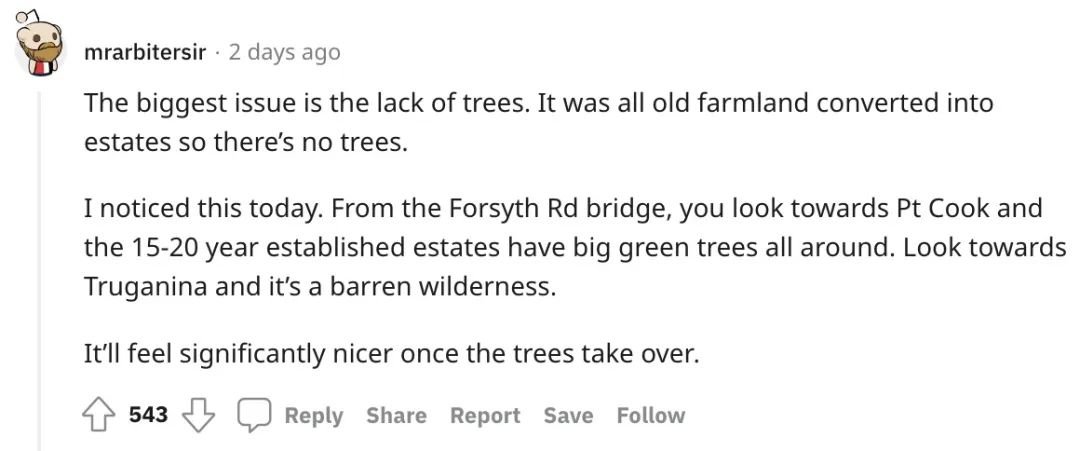The image size is (1080, 451).
Task: Click the line "It'll feel significantly nicer"
Action: (391, 354)
